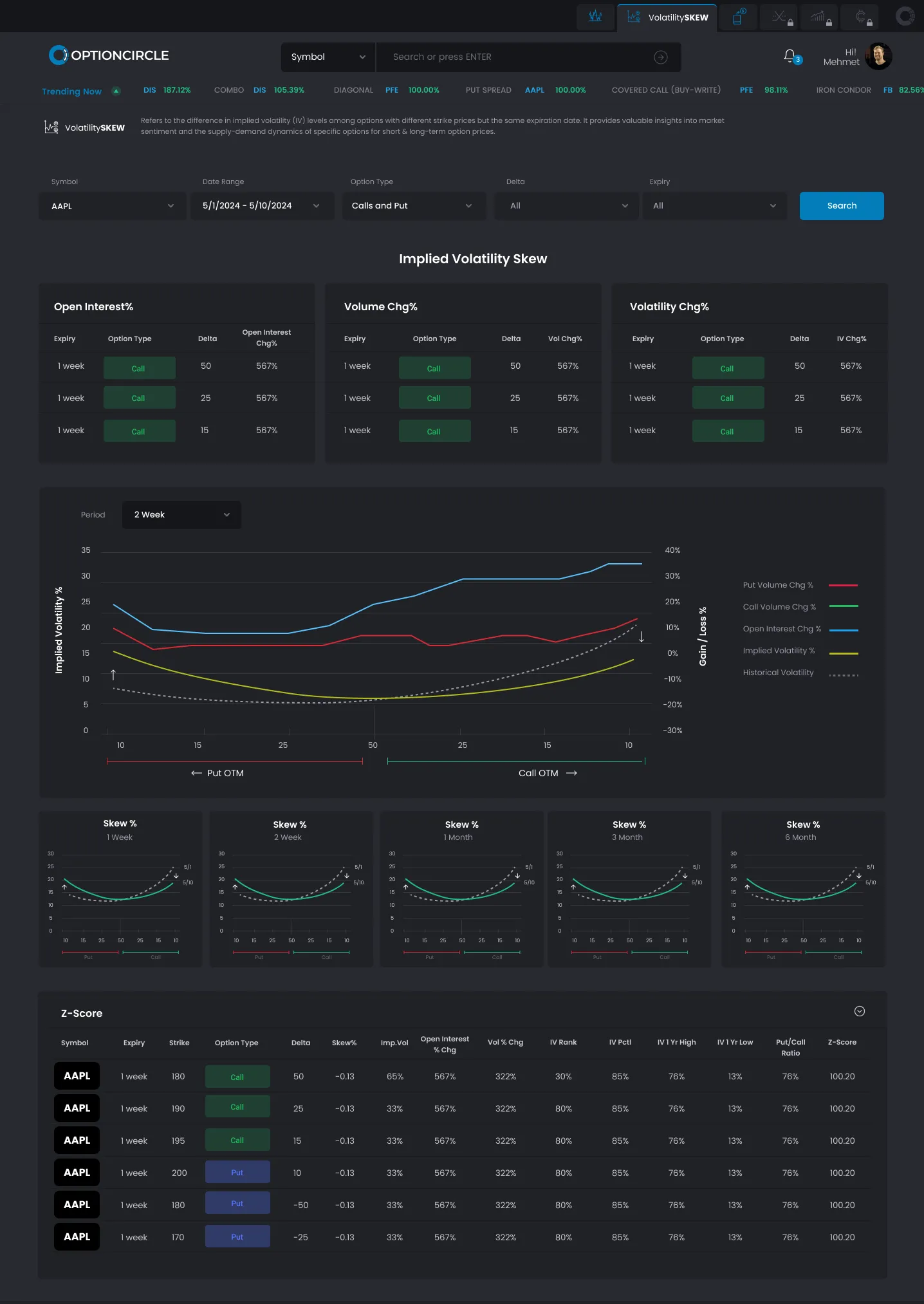
Task: Open the Symbol type dropdown in search bar
Action: point(328,57)
